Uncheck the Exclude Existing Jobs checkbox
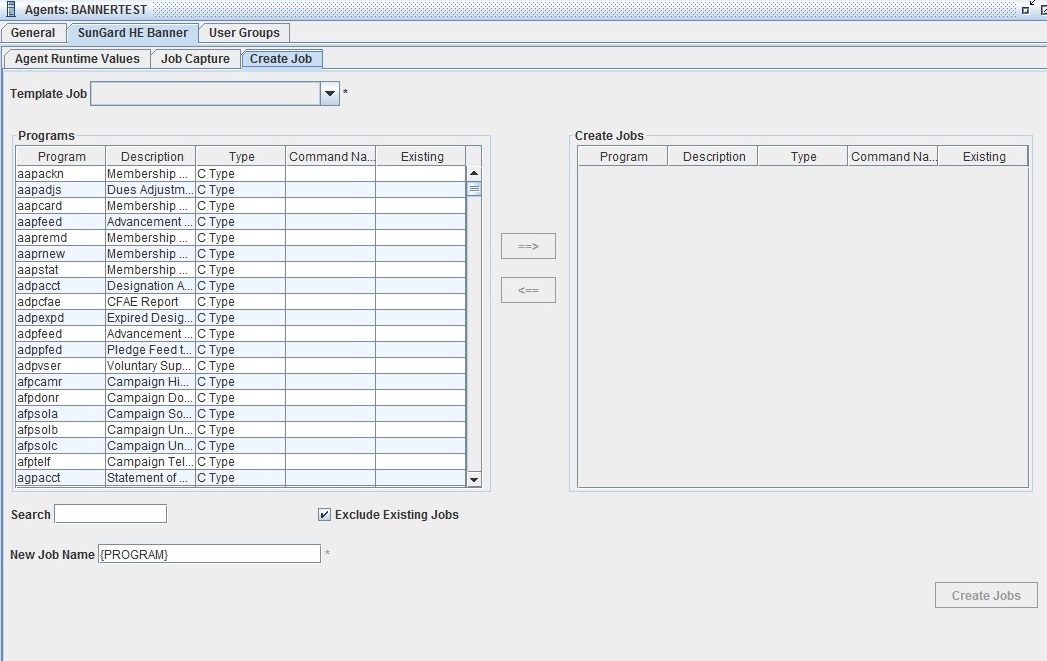The width and height of the screenshot is (1047, 661). click(x=323, y=514)
